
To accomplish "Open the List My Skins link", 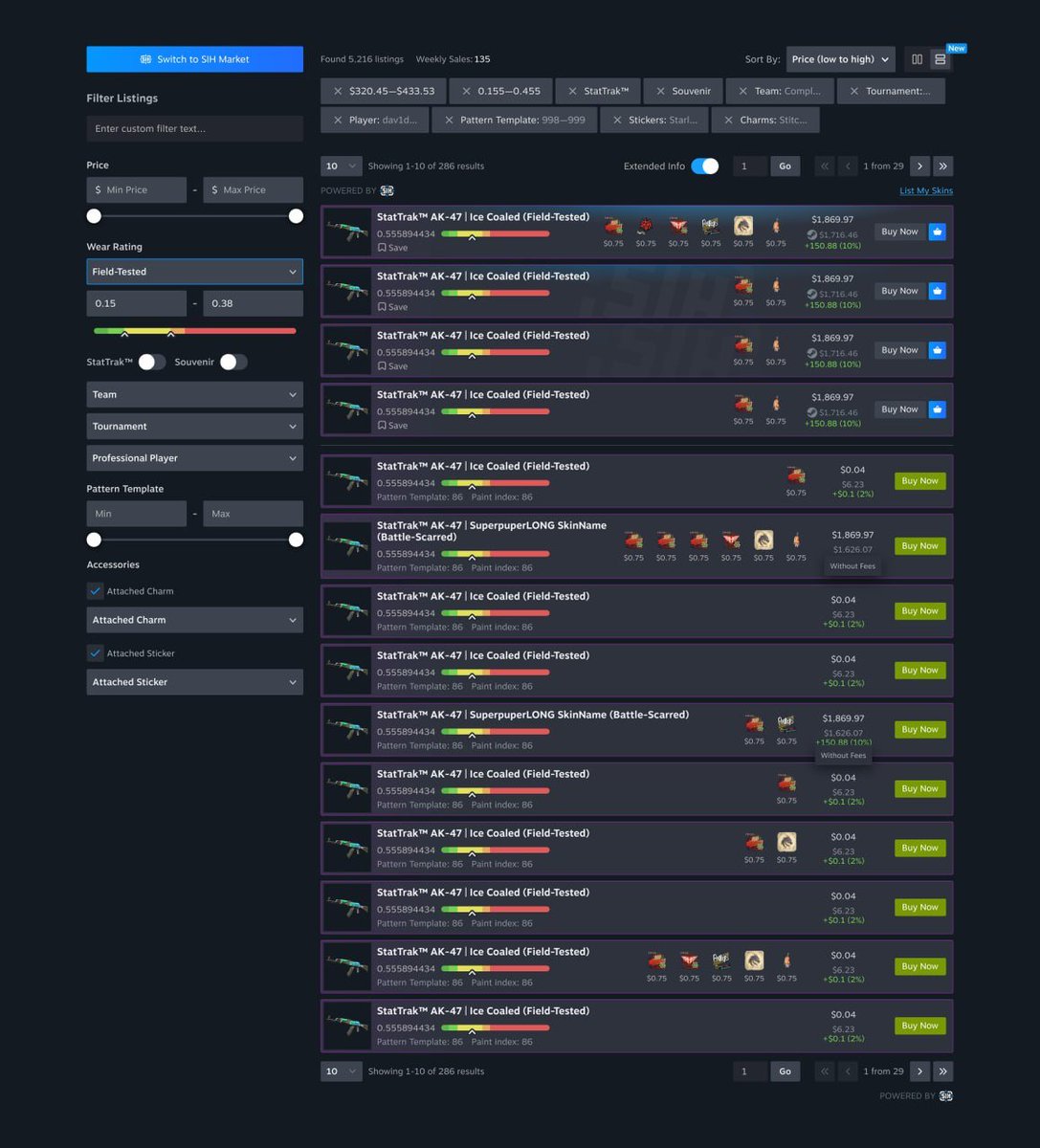I will click(926, 190).
